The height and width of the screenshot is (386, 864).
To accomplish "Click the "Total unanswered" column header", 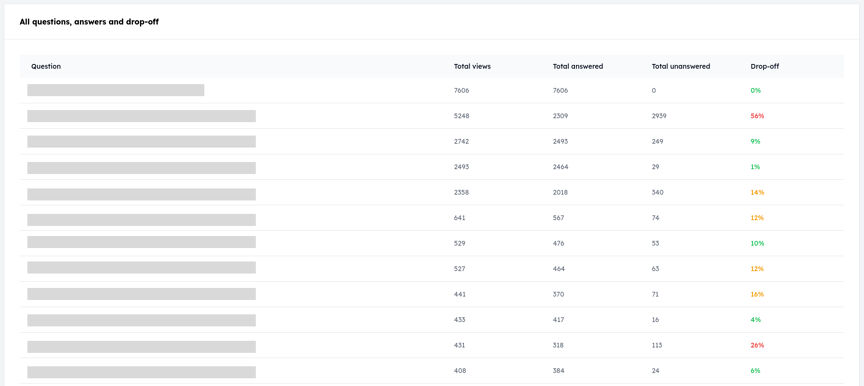I will point(681,67).
